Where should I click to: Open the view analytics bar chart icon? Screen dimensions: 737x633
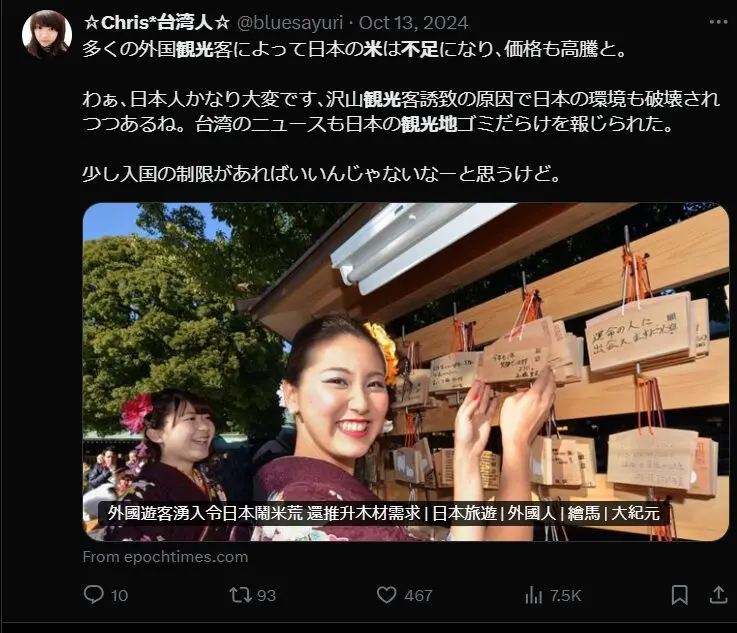[533, 595]
